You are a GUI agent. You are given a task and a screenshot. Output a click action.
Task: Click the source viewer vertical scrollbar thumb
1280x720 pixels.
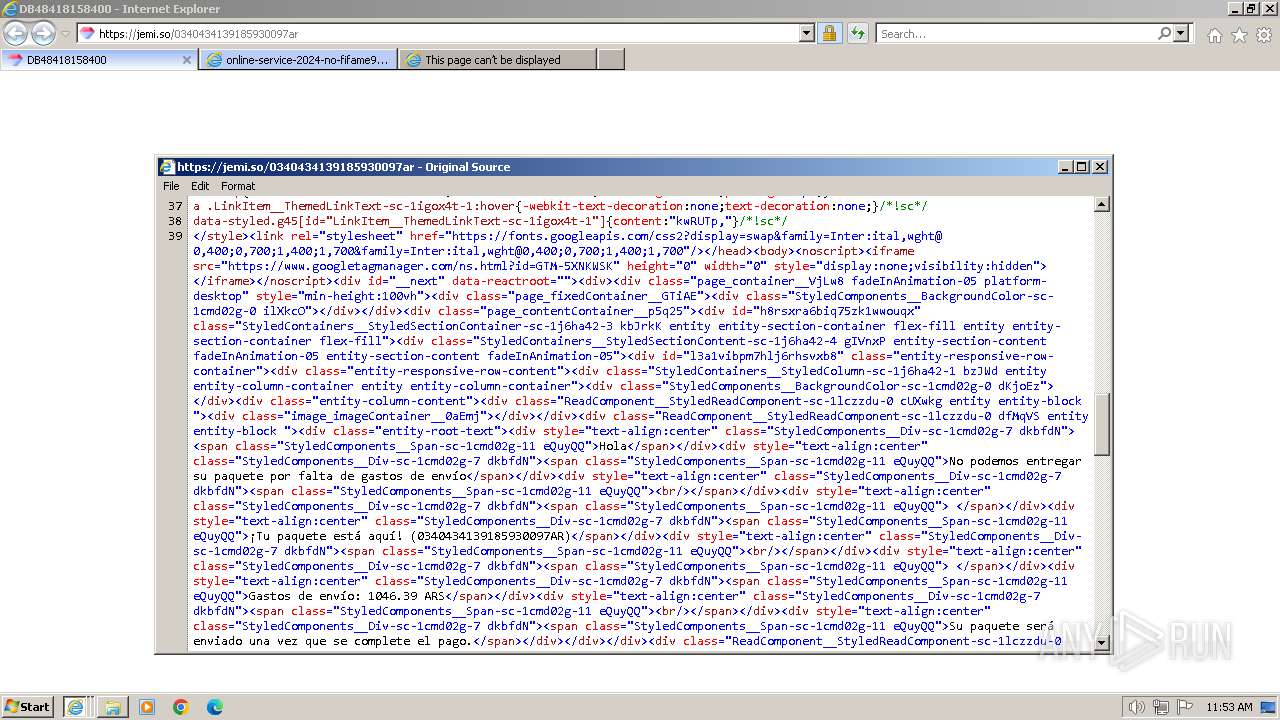pyautogui.click(x=1102, y=424)
